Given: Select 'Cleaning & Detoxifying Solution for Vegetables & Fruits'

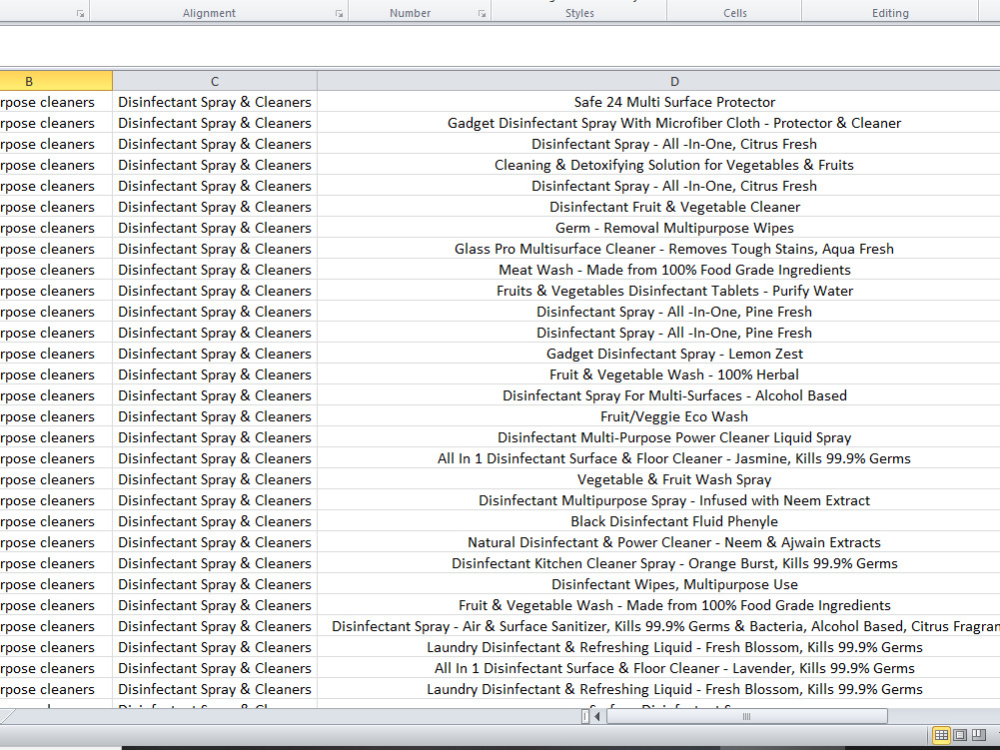Looking at the screenshot, I should tap(658, 165).
